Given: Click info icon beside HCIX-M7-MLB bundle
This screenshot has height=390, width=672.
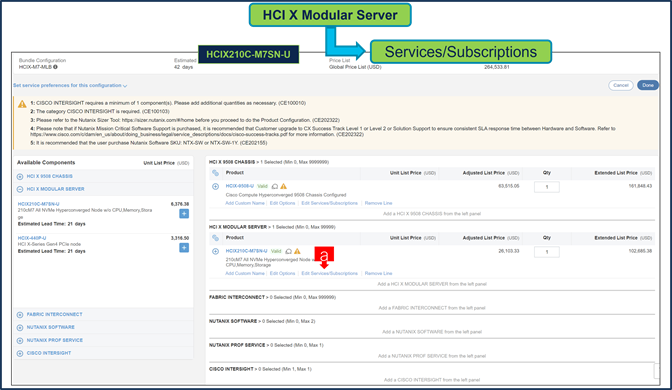Looking at the screenshot, I should tap(55, 67).
